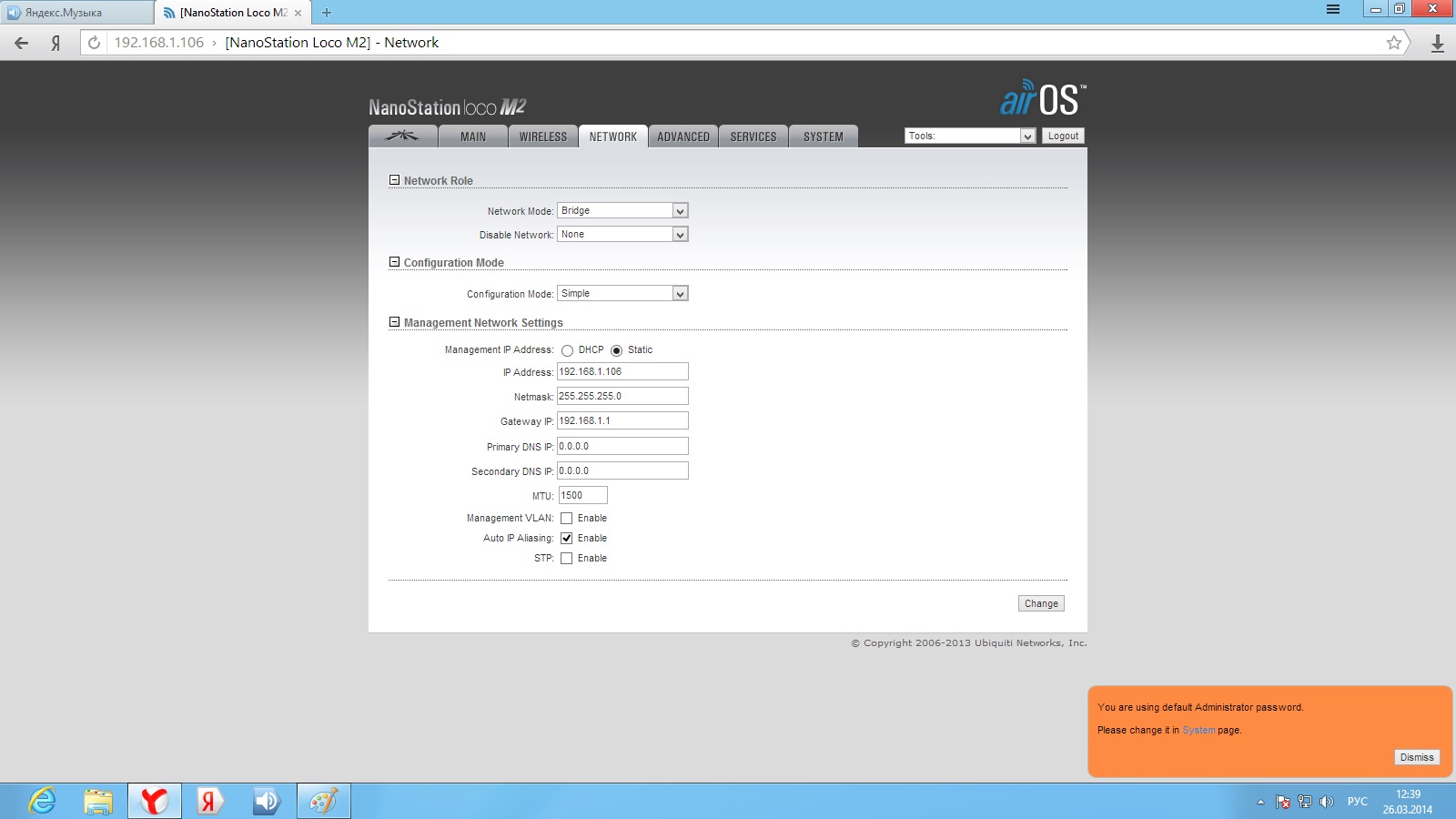
Task: Show hidden system tray icons
Action: coord(1260,802)
